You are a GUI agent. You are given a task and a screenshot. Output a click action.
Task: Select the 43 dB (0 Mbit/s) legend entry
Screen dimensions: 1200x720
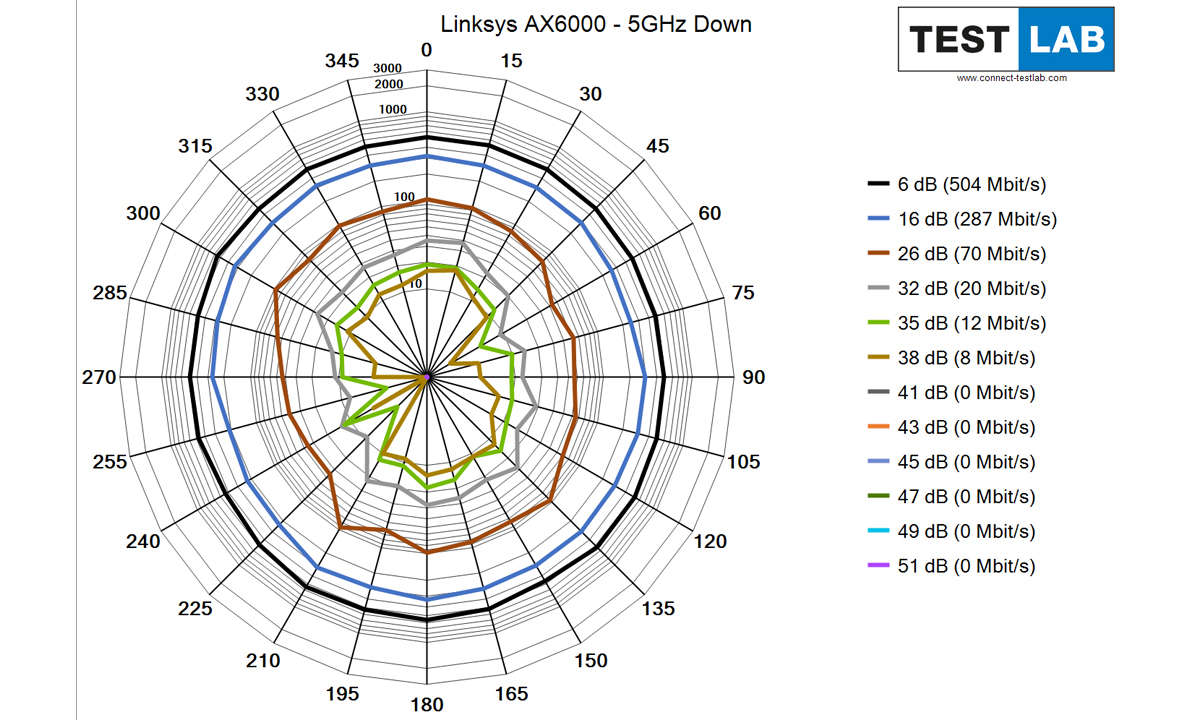click(952, 427)
